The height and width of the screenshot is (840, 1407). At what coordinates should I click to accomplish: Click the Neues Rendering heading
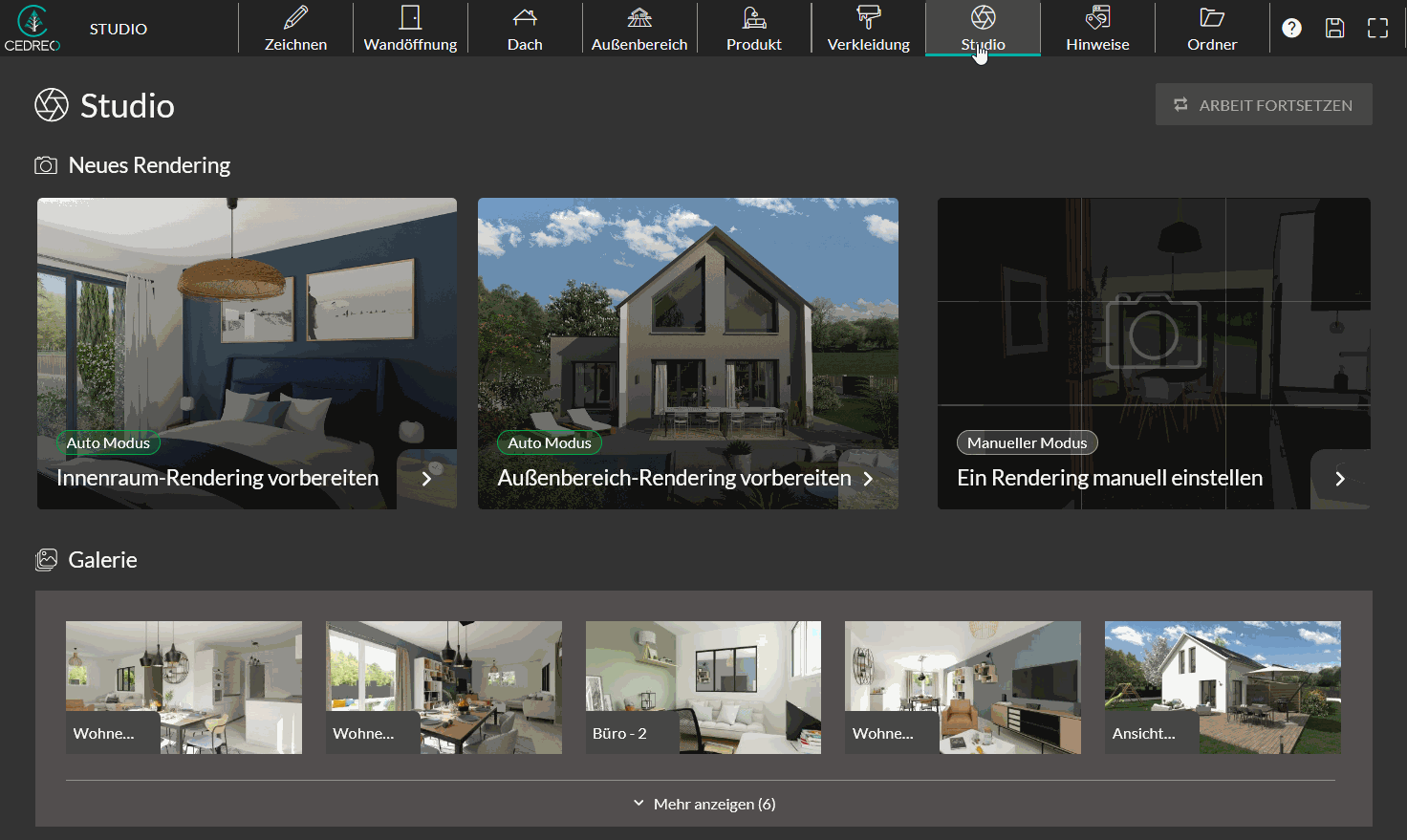pos(149,165)
